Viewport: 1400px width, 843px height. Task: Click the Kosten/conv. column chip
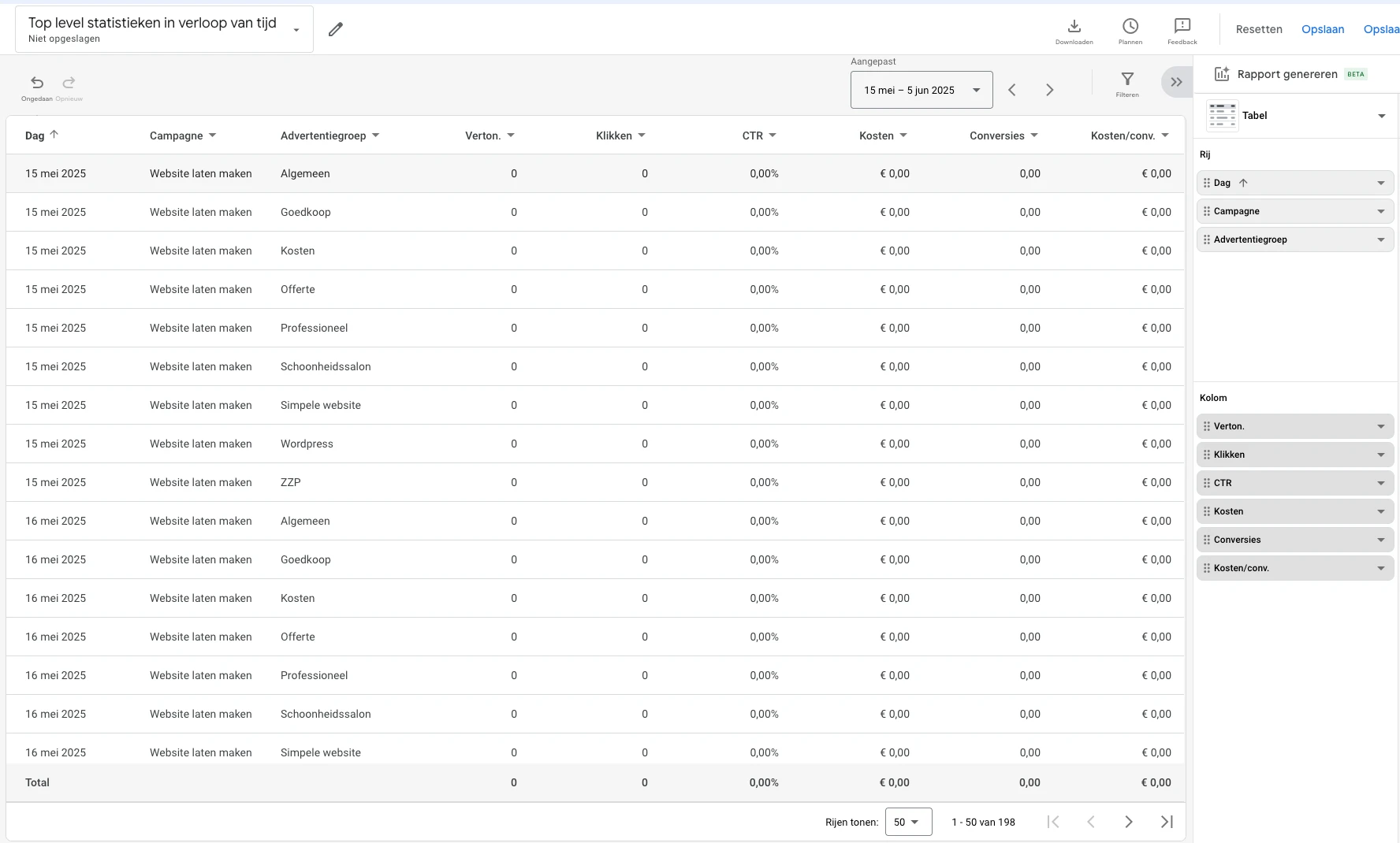point(1295,568)
